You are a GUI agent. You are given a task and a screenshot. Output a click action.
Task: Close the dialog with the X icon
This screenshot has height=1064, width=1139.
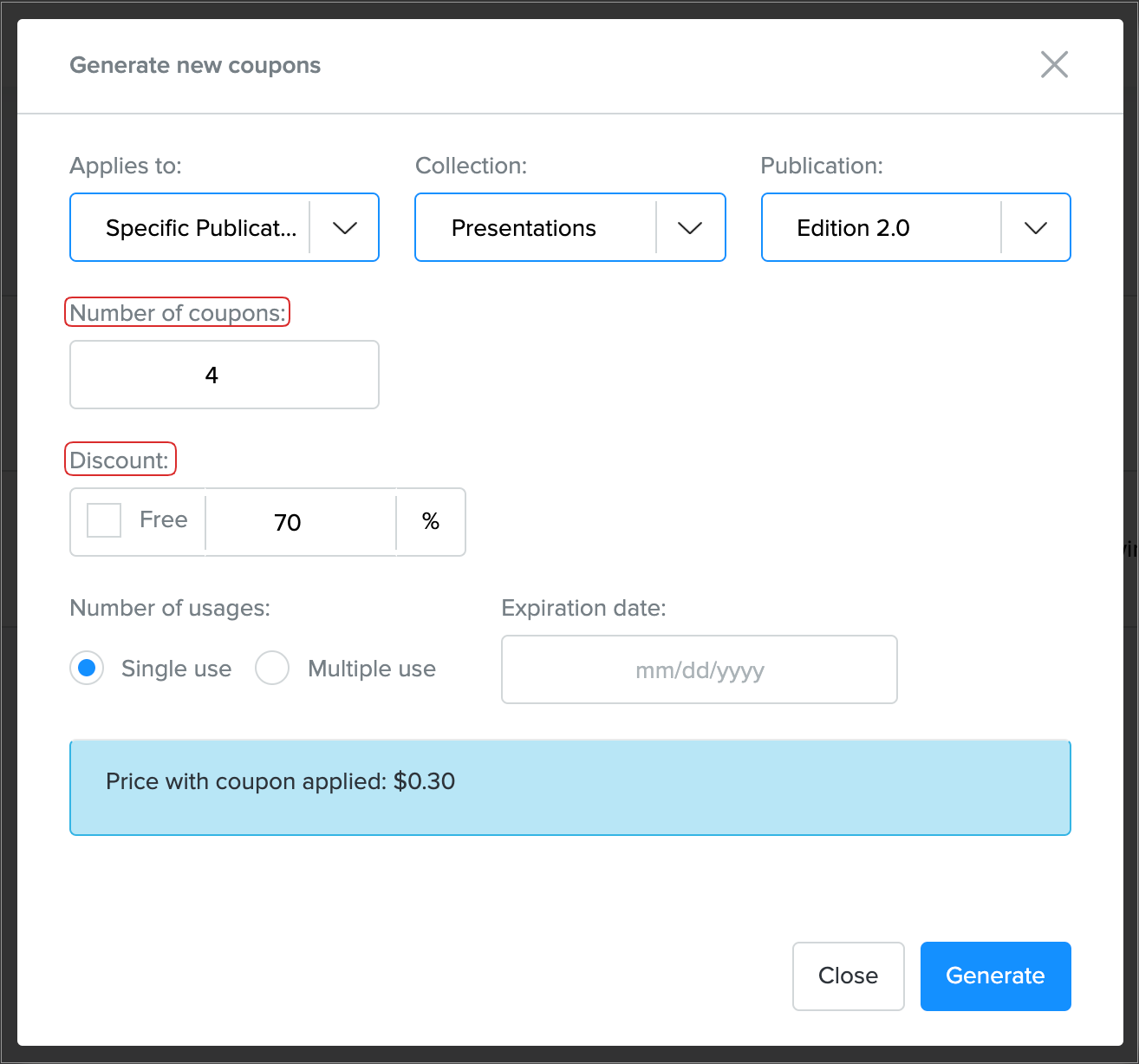1054,64
